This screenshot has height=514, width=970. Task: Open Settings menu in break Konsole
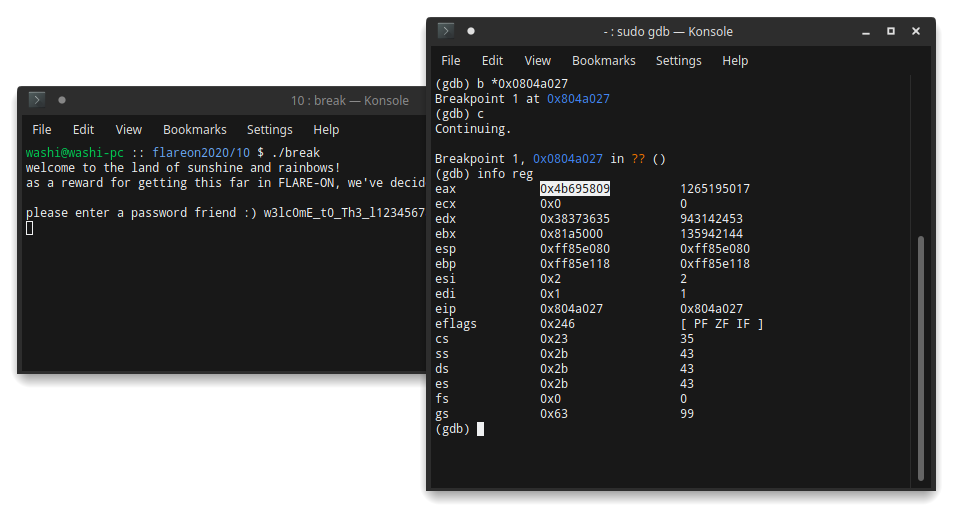click(x=270, y=129)
